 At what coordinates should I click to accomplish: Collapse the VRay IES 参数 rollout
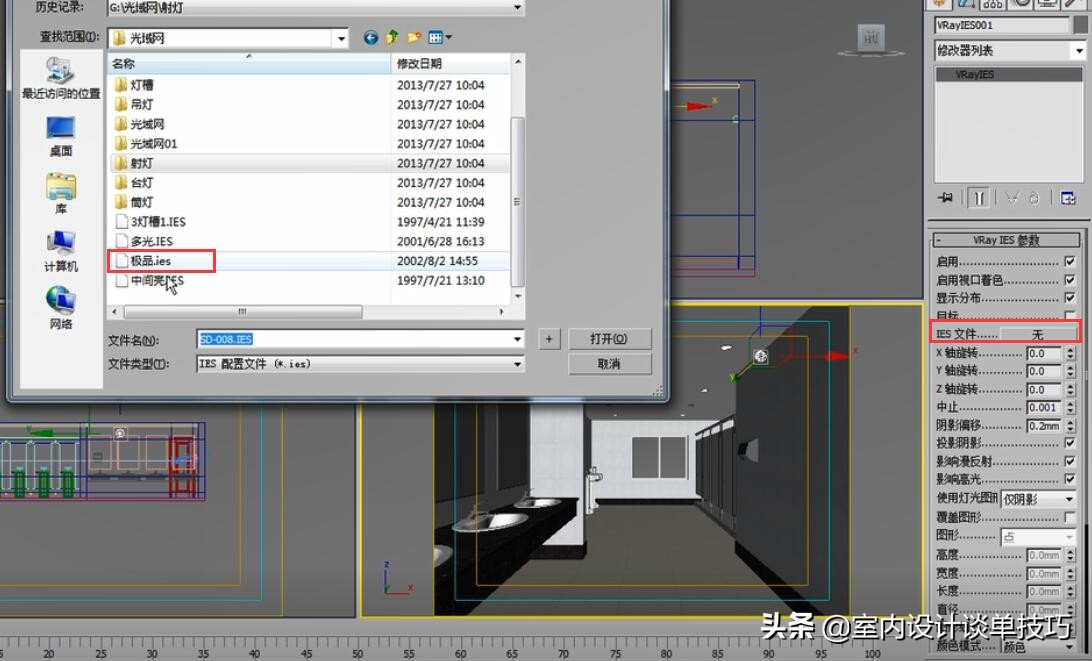pos(1006,240)
